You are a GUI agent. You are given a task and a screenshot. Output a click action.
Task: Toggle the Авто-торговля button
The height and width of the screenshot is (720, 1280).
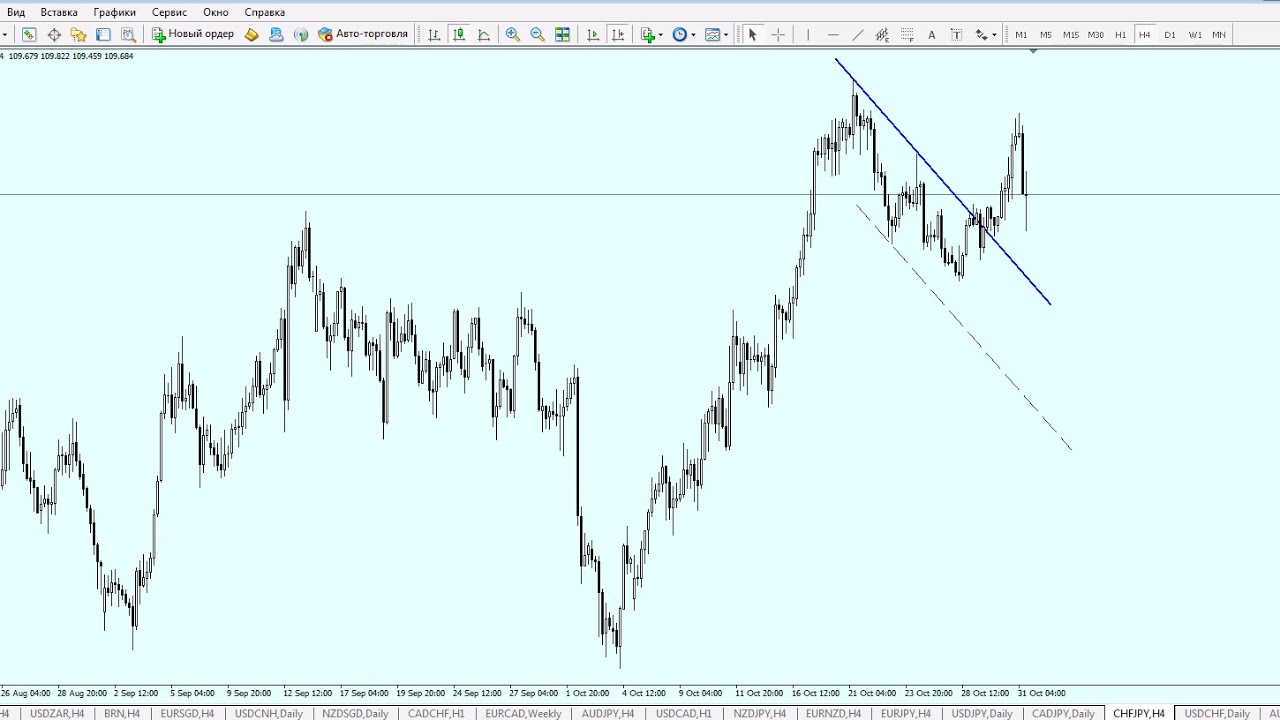[363, 34]
